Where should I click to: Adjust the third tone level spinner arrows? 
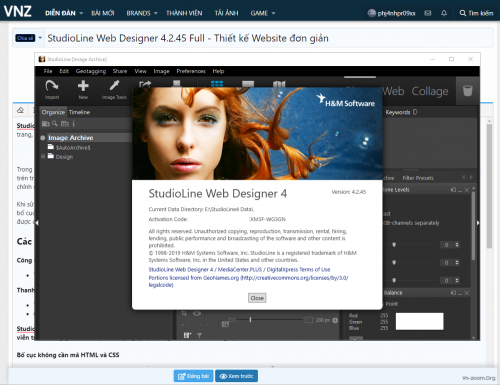click(x=457, y=281)
